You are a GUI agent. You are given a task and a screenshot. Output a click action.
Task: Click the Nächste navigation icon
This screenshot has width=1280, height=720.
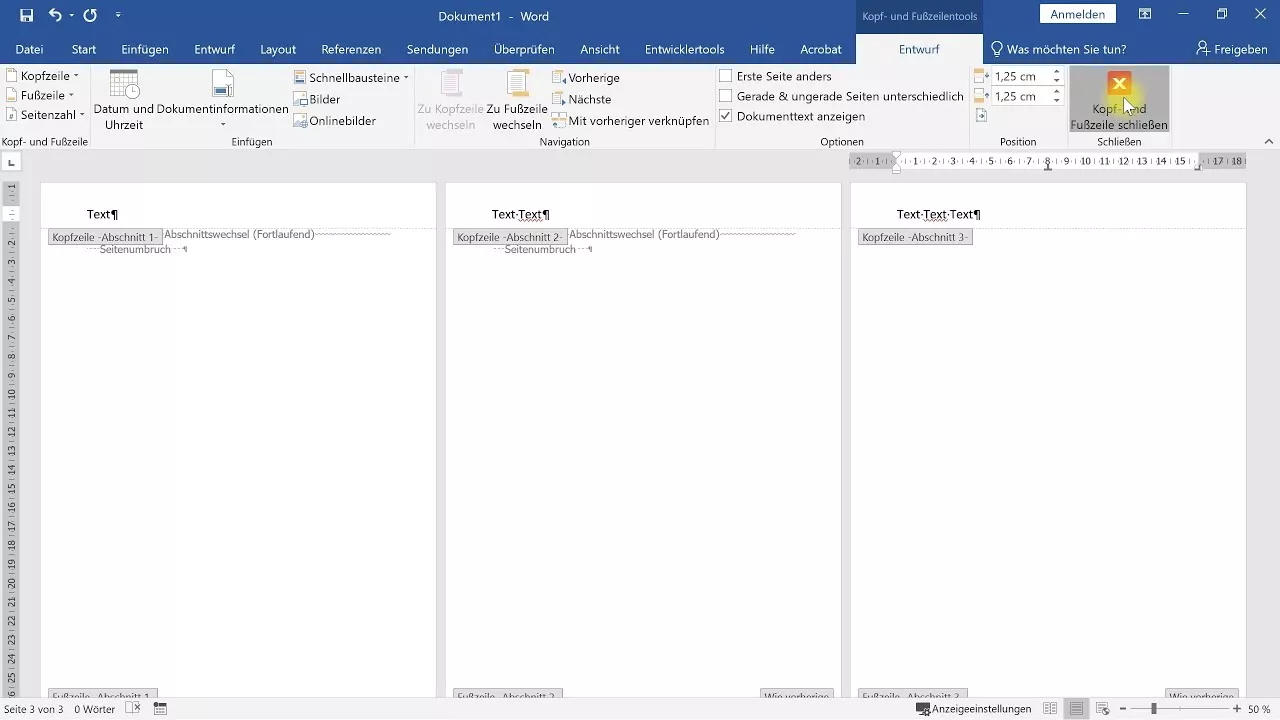coord(557,99)
